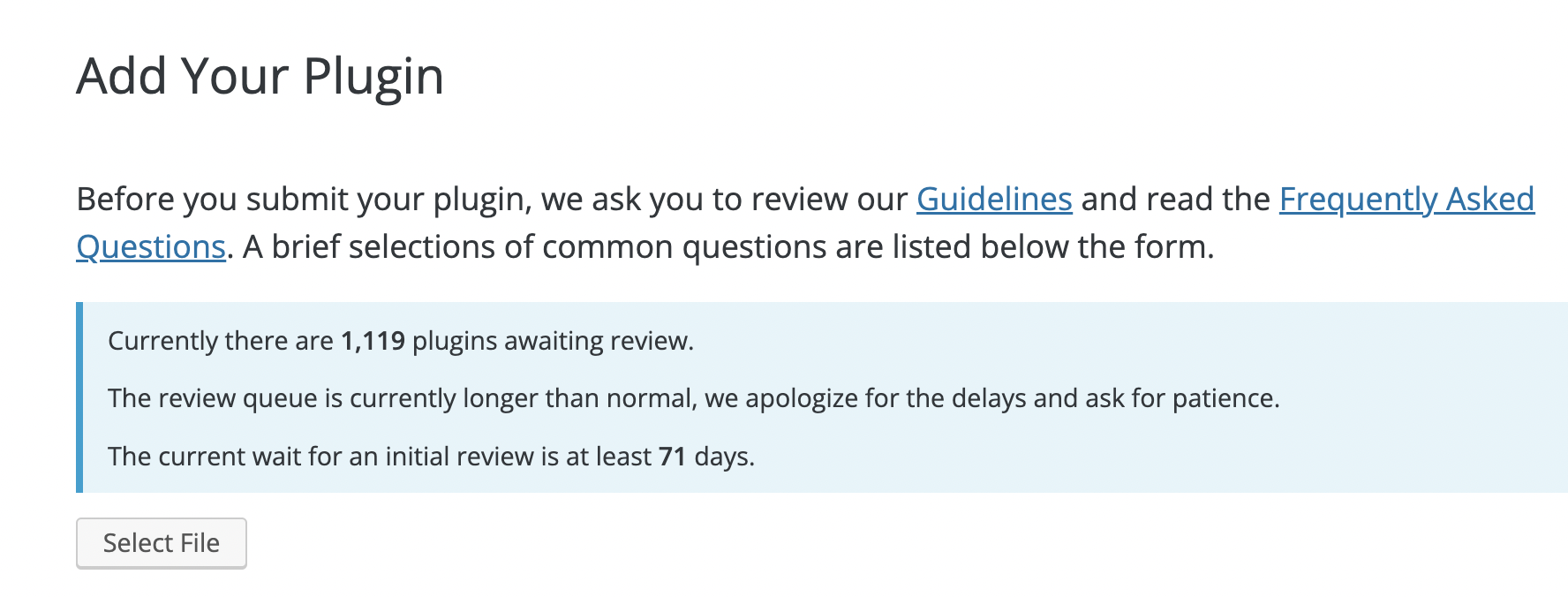Click 'and read the' text between links
Screen dimensions: 1568x597
(1175, 200)
